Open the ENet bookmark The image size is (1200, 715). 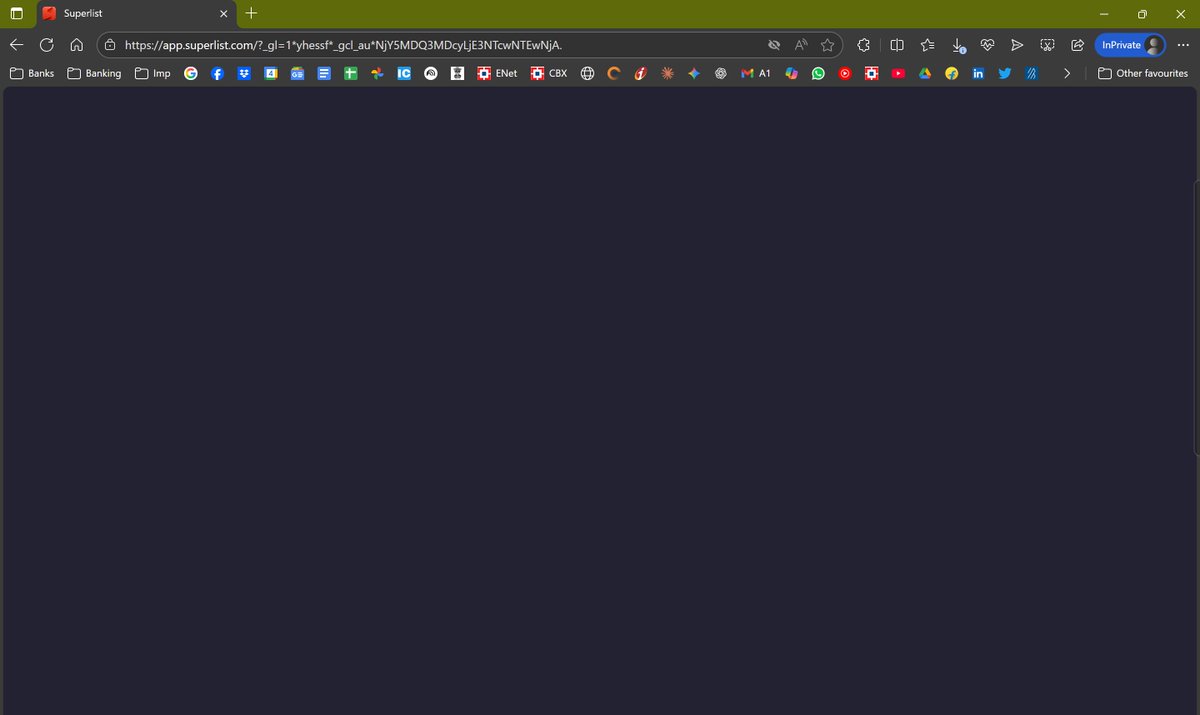(x=497, y=73)
